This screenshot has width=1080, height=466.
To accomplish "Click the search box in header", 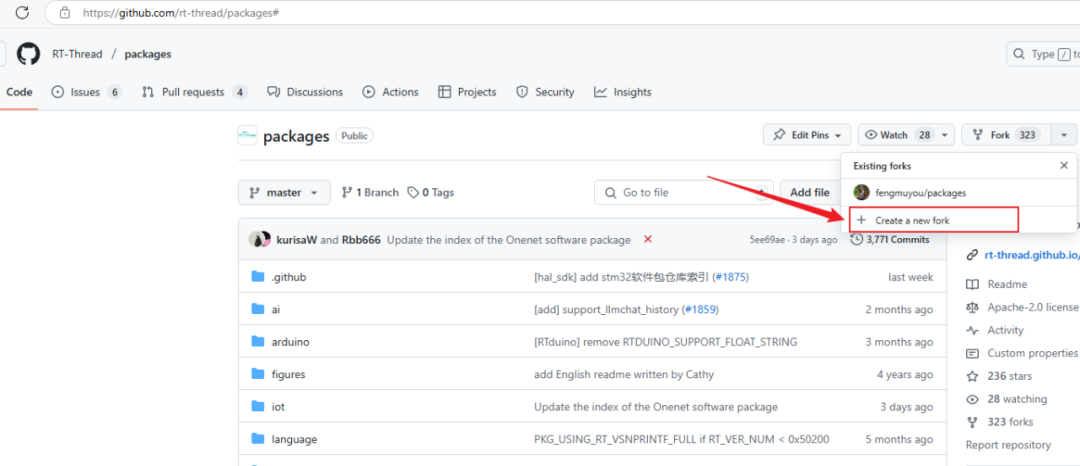I will tap(1043, 54).
